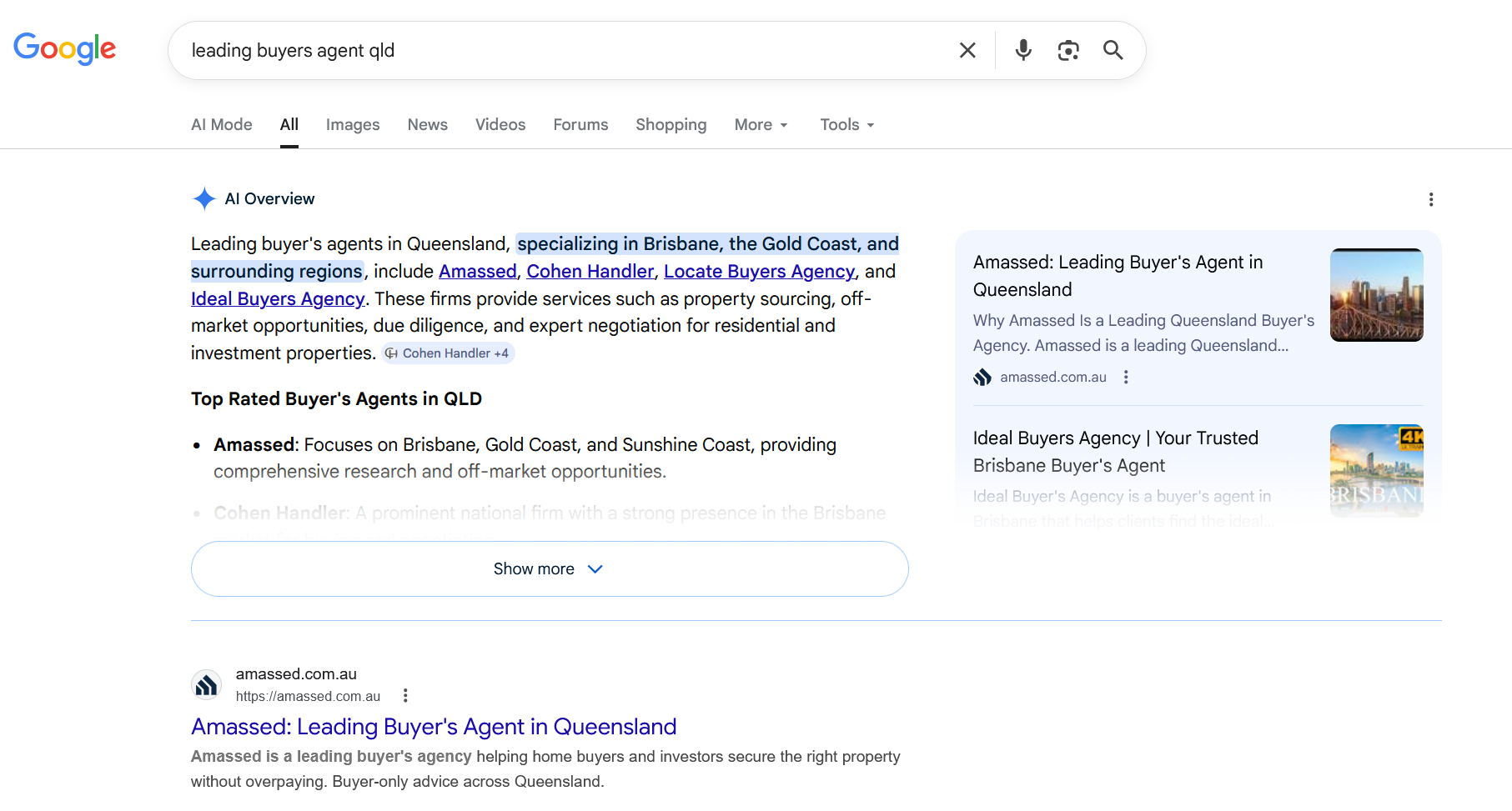The height and width of the screenshot is (811, 1512).
Task: Click the AI Overview sparkle icon
Action: (204, 198)
